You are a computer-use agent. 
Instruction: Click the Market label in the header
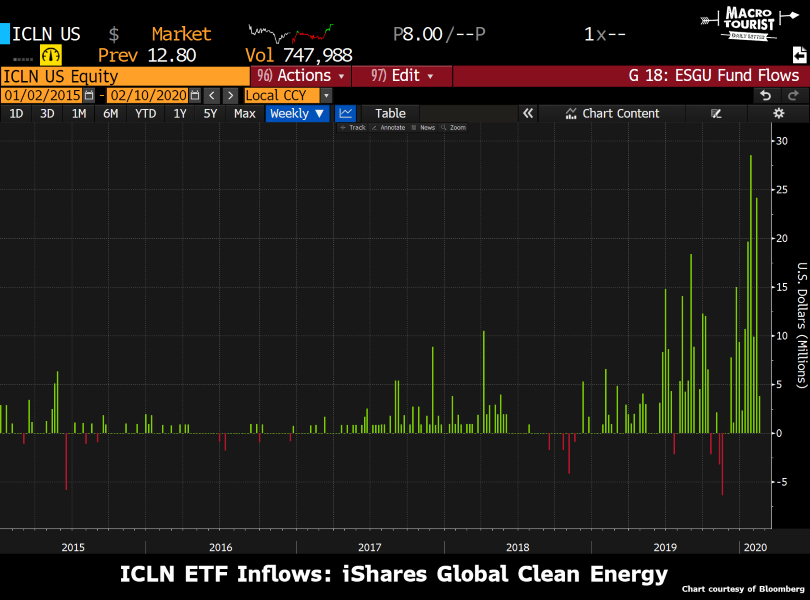coord(181,34)
